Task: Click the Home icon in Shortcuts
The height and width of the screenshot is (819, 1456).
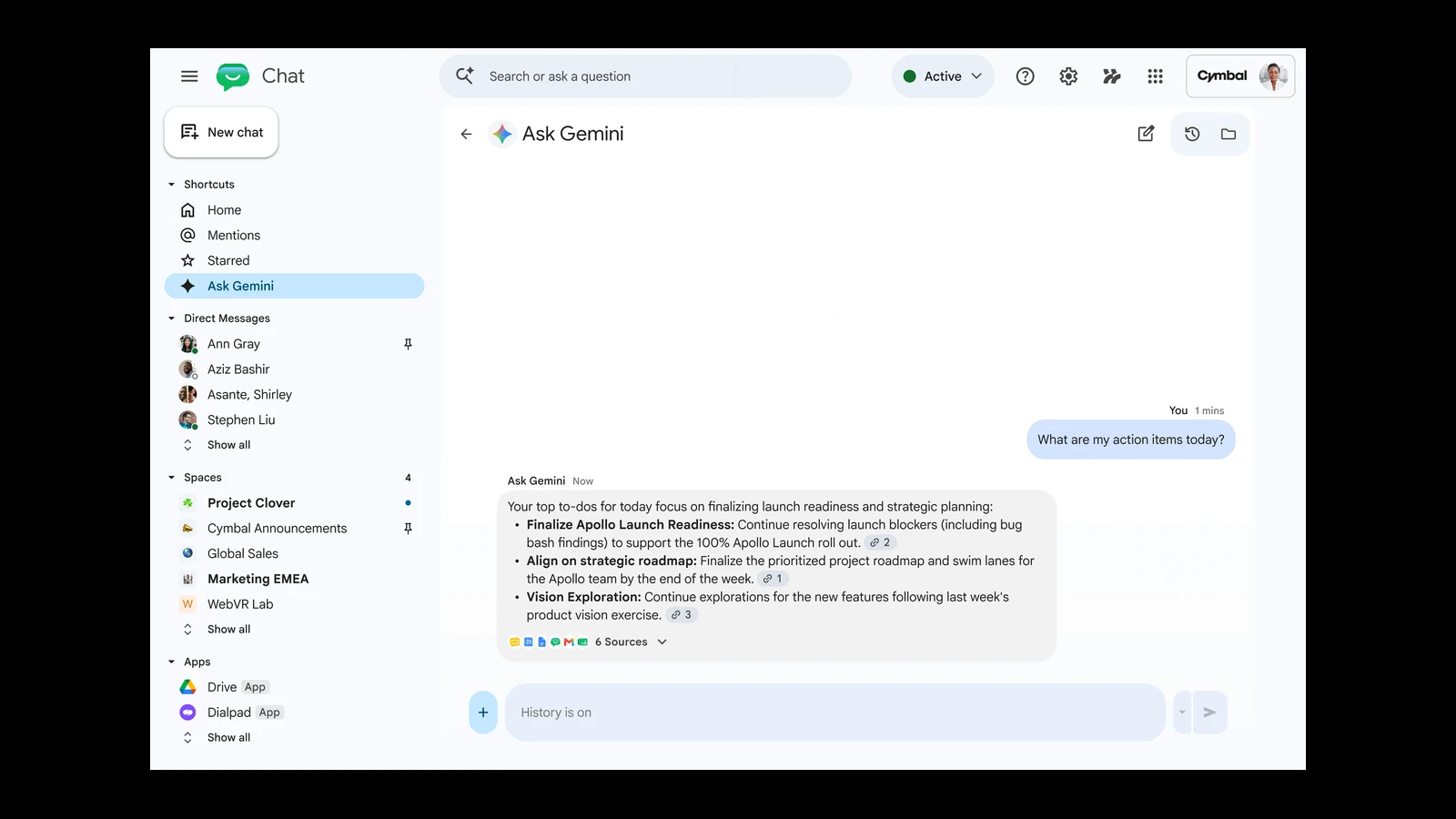Action: point(188,210)
